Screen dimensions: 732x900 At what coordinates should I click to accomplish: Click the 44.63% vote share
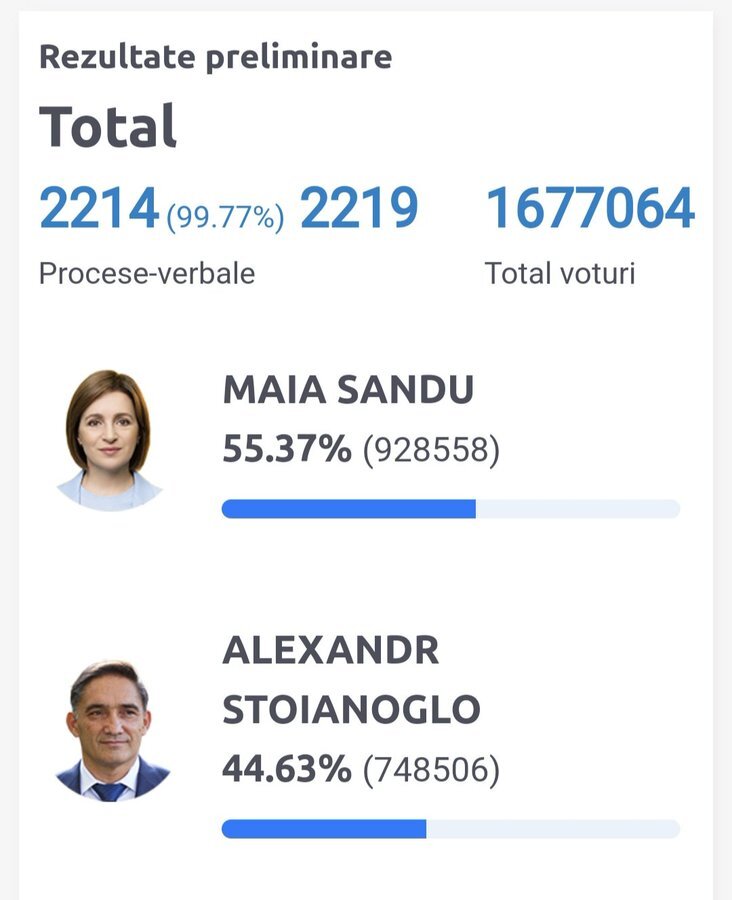coord(287,770)
